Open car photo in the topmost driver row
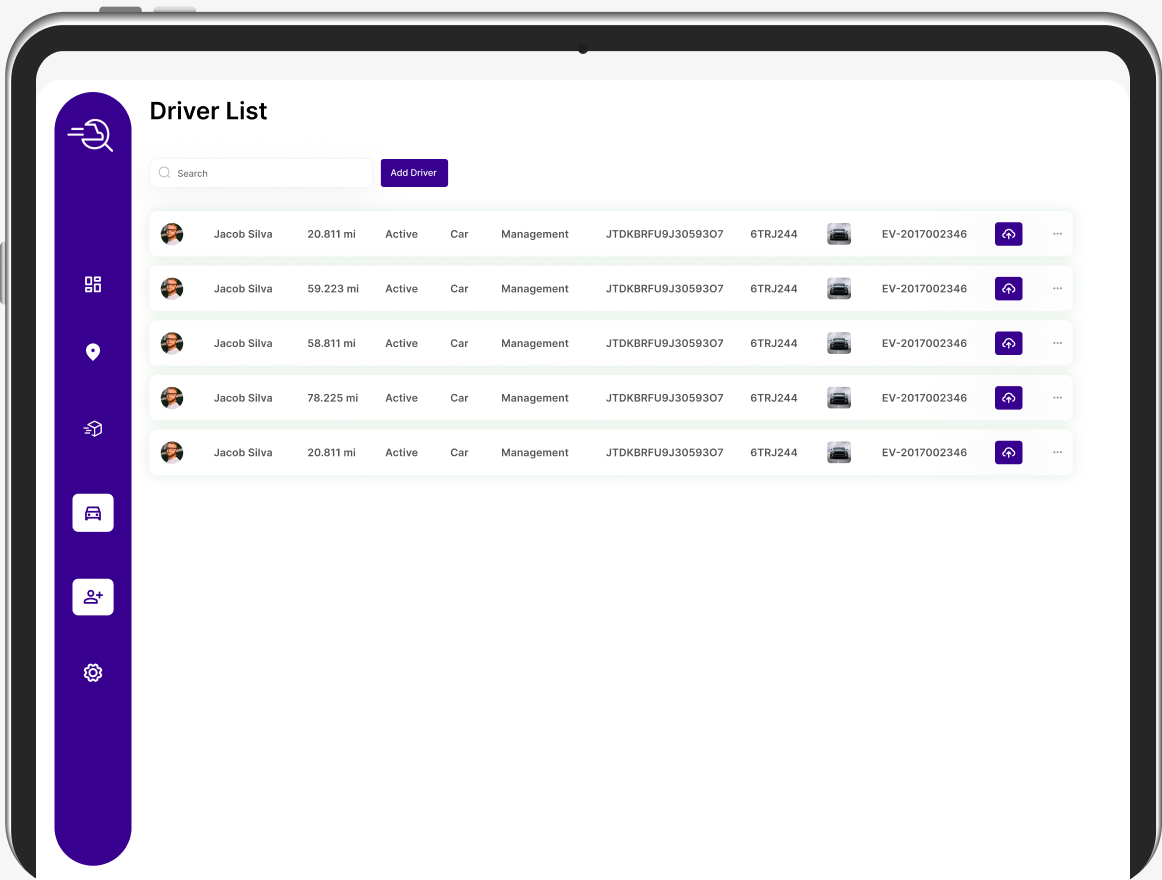 pos(839,234)
